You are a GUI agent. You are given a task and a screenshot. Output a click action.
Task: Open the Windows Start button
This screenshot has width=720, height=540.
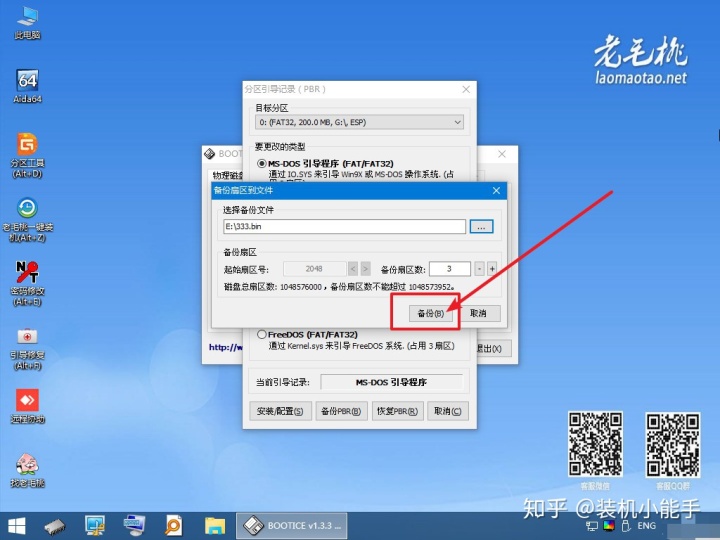(17, 526)
